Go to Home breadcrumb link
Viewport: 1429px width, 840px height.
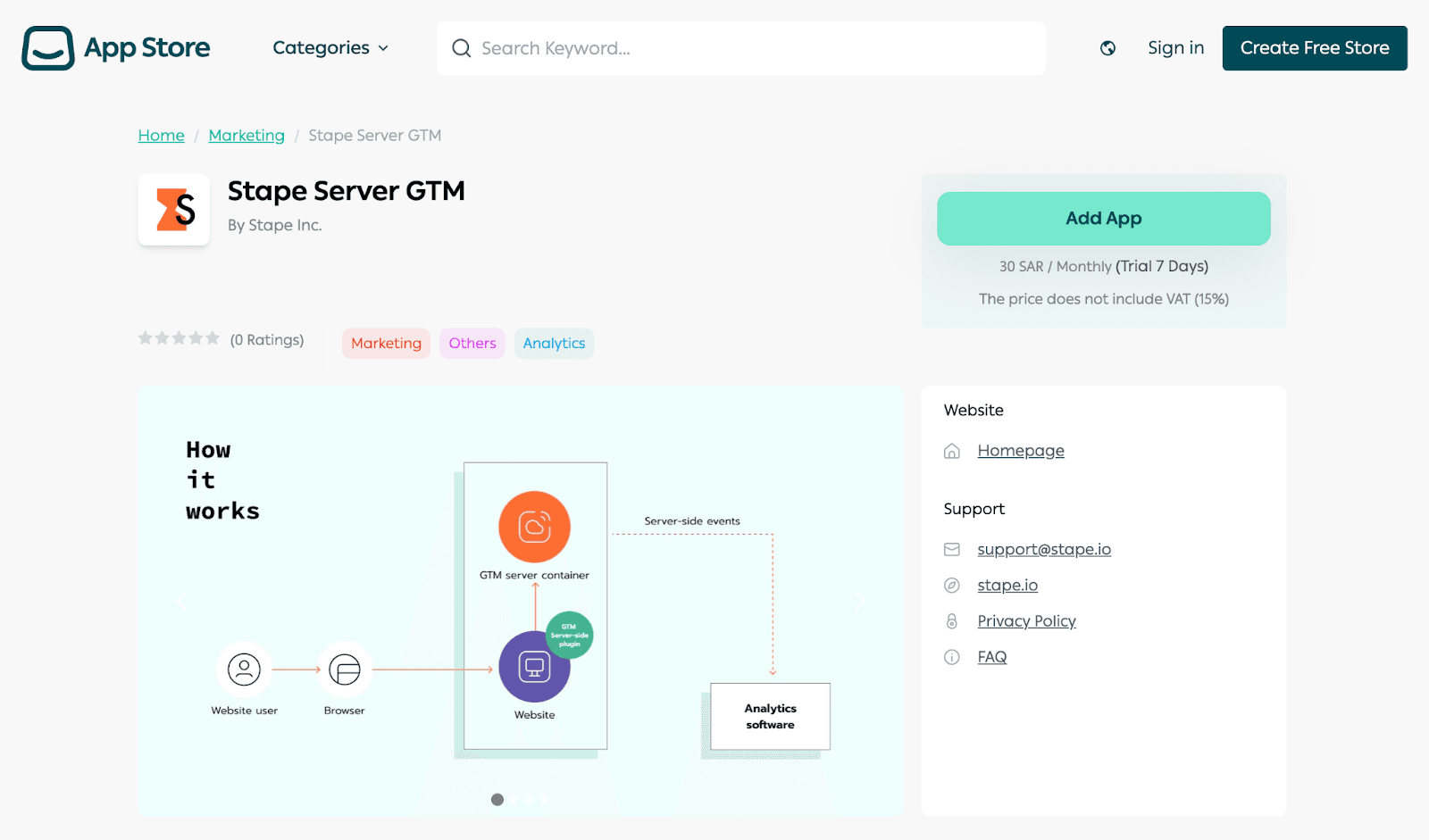[x=162, y=136]
